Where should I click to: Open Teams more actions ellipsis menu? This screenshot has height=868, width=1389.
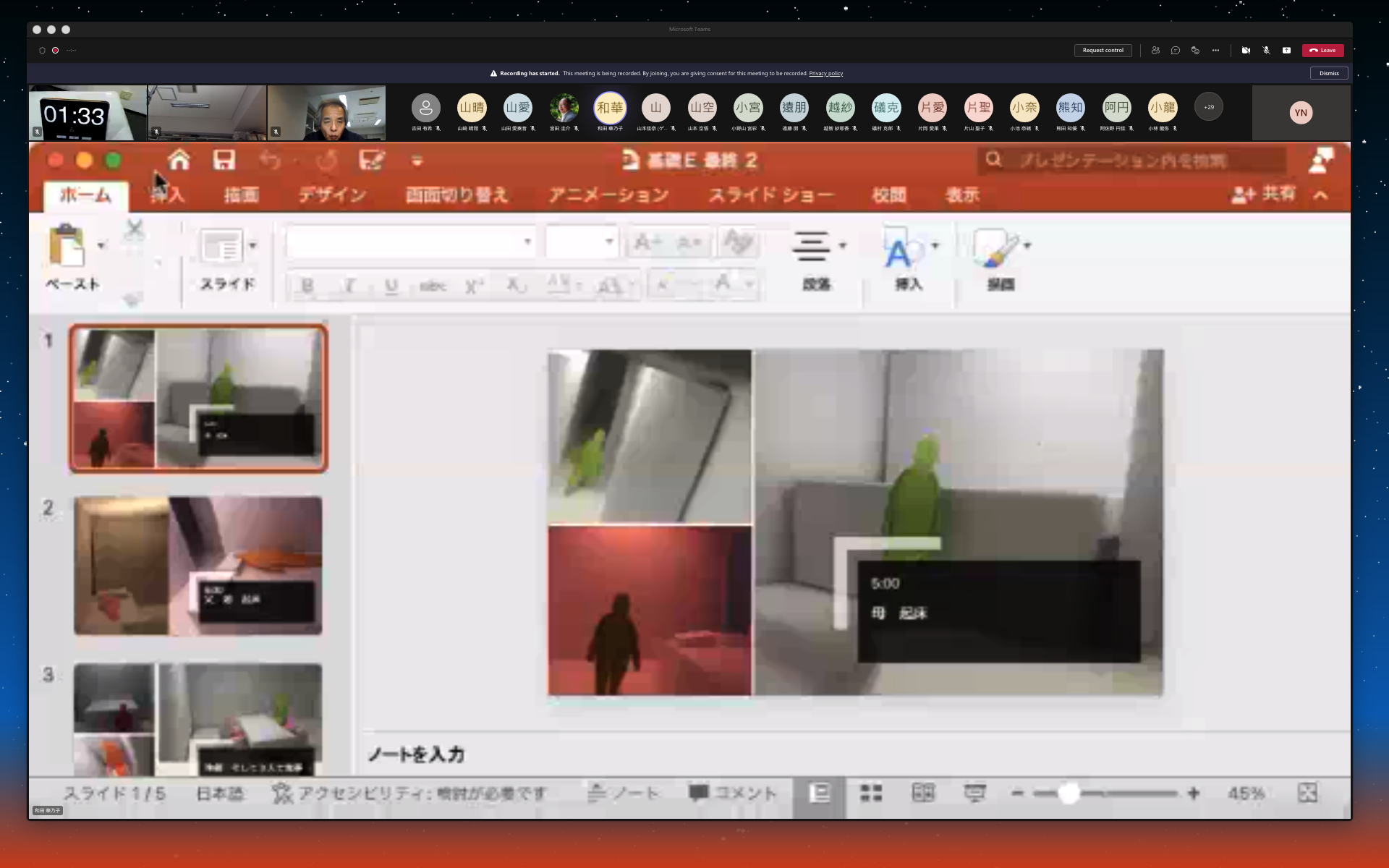pos(1215,51)
